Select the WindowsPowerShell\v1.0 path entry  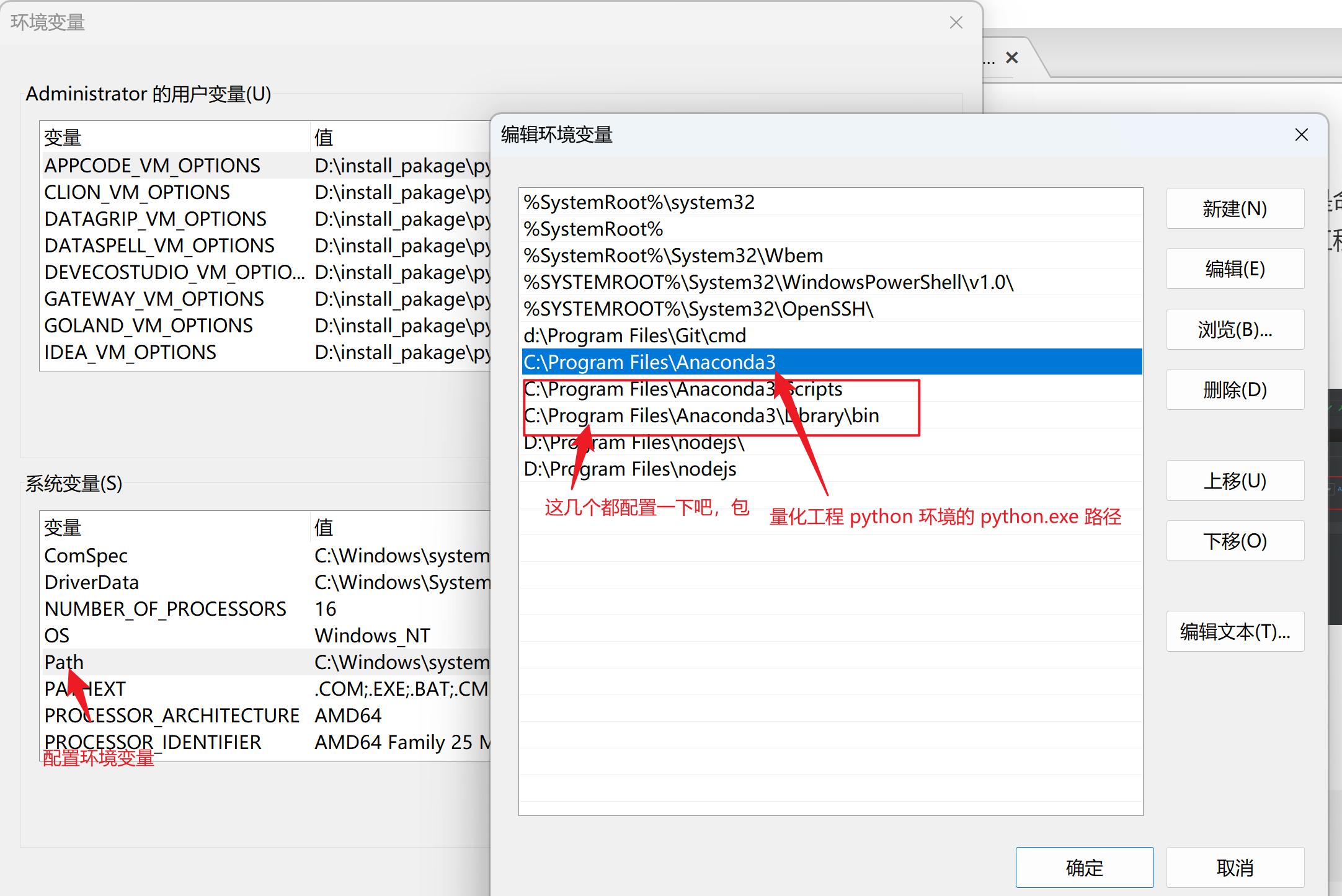(768, 282)
